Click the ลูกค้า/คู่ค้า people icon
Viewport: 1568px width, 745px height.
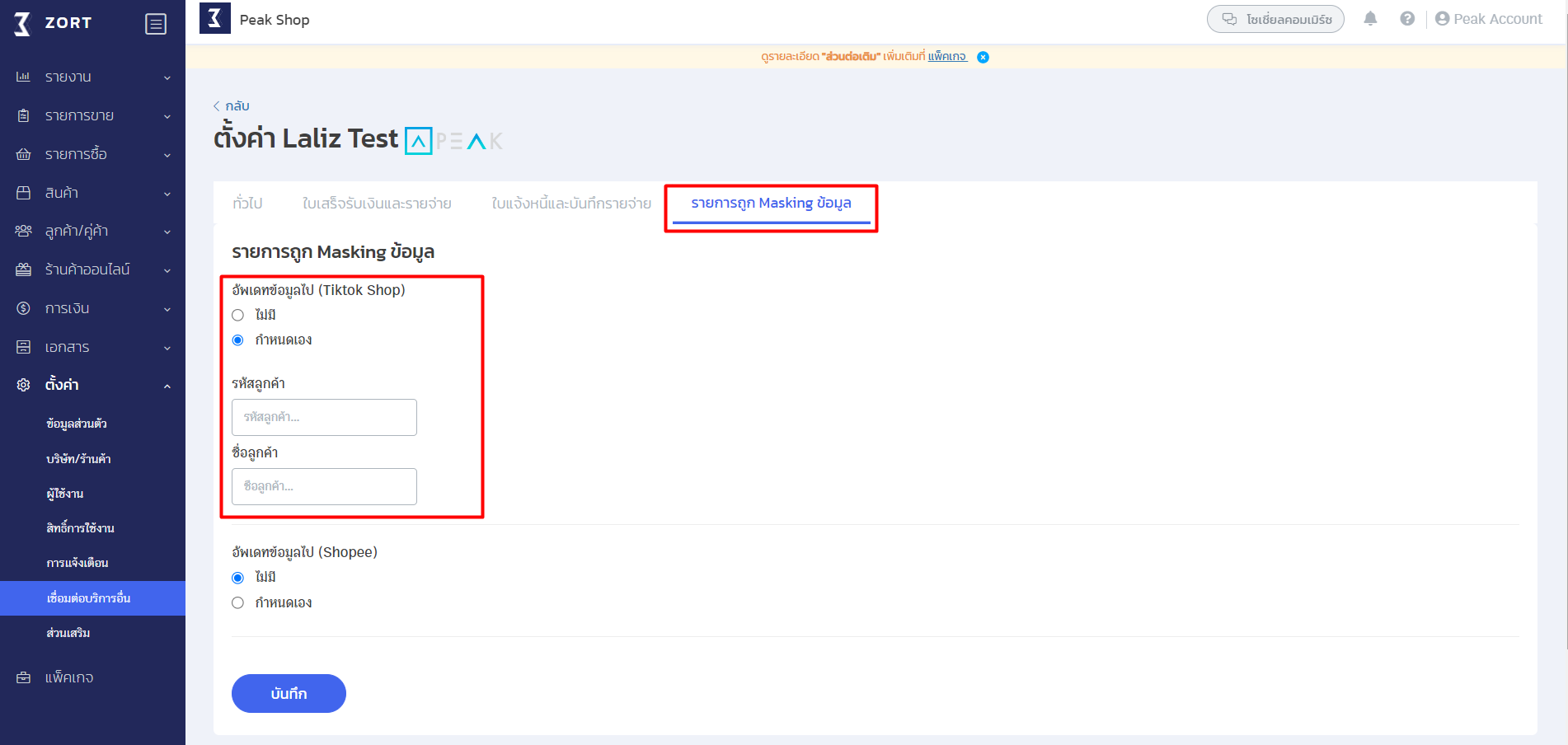pyautogui.click(x=23, y=231)
